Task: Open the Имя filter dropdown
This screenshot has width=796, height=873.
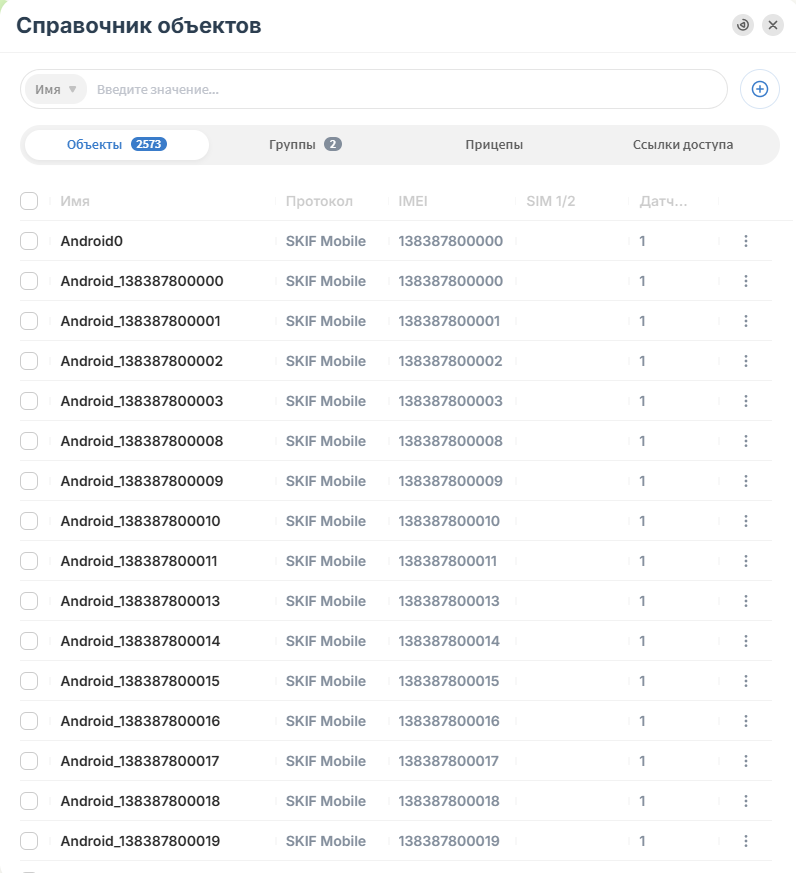Action: 56,89
